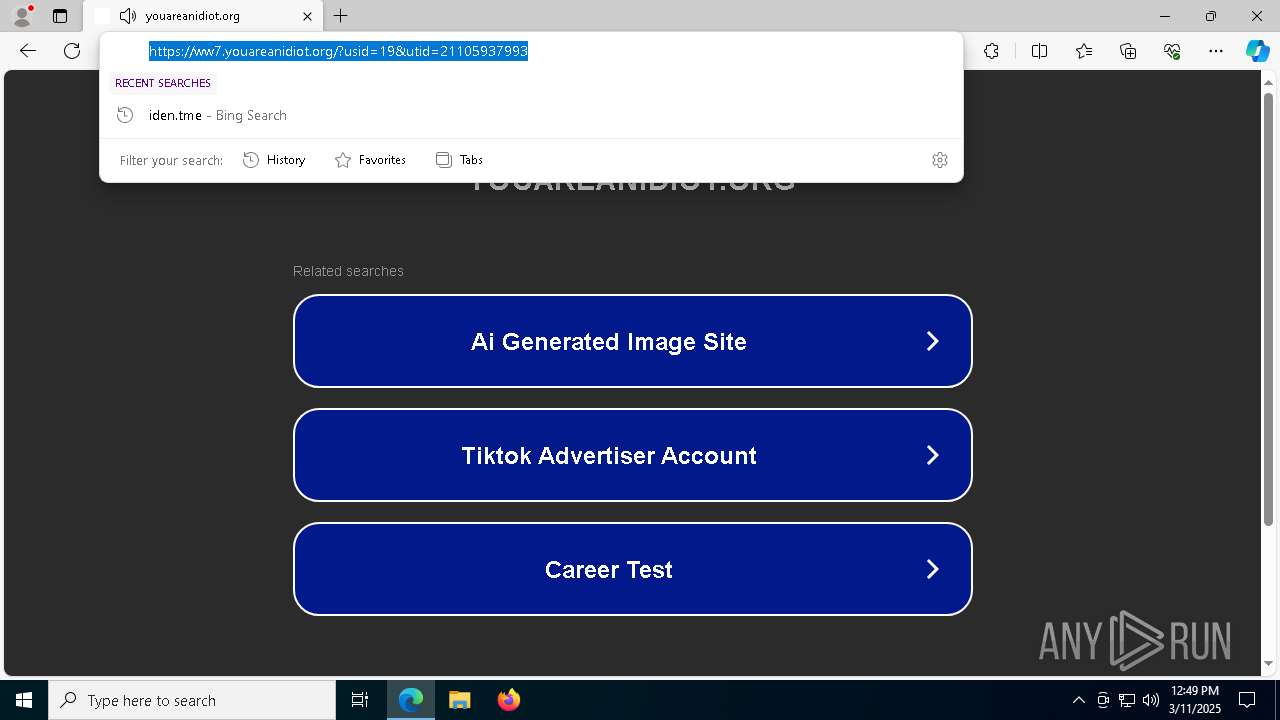
Task: Open Tiktok Advertiser Account link
Action: tap(633, 455)
